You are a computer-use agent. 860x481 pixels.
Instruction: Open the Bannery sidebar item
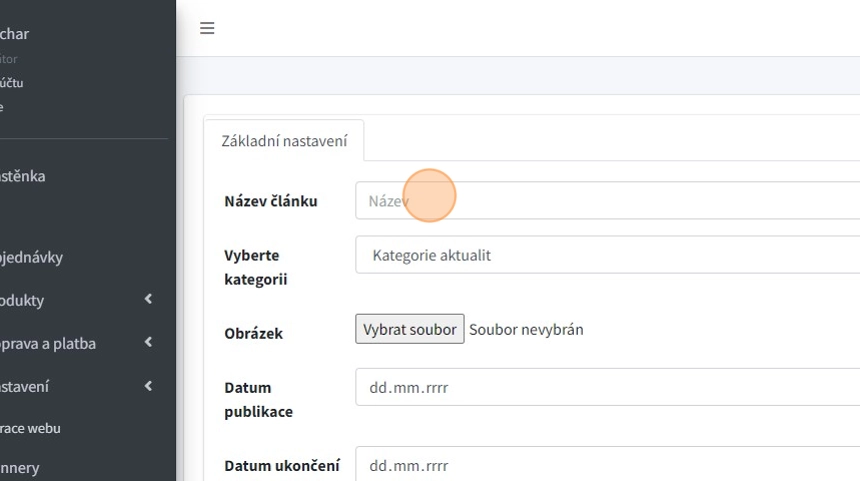click(x=20, y=467)
